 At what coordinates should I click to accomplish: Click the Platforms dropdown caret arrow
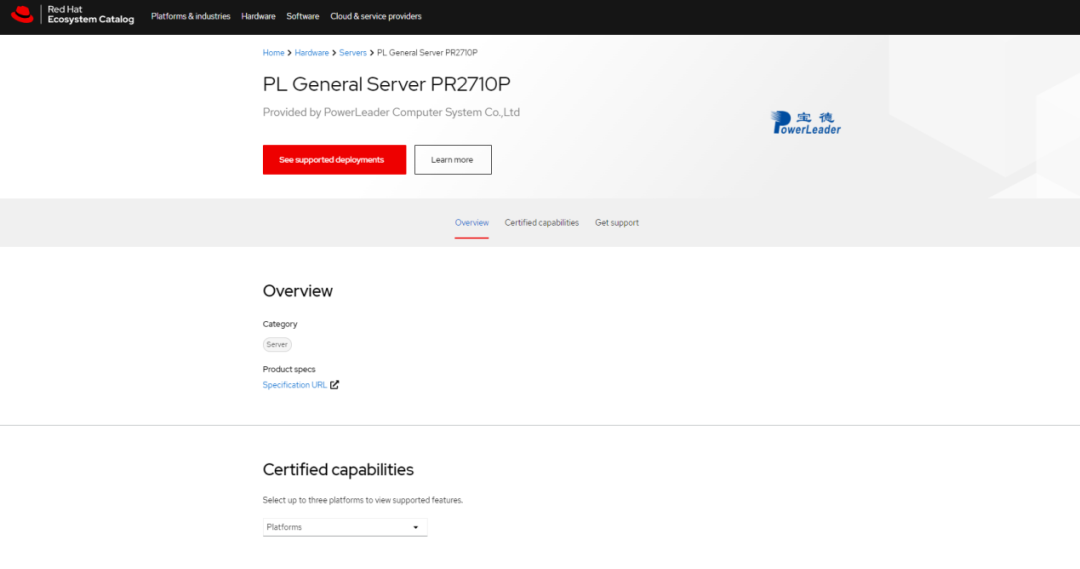click(x=415, y=528)
